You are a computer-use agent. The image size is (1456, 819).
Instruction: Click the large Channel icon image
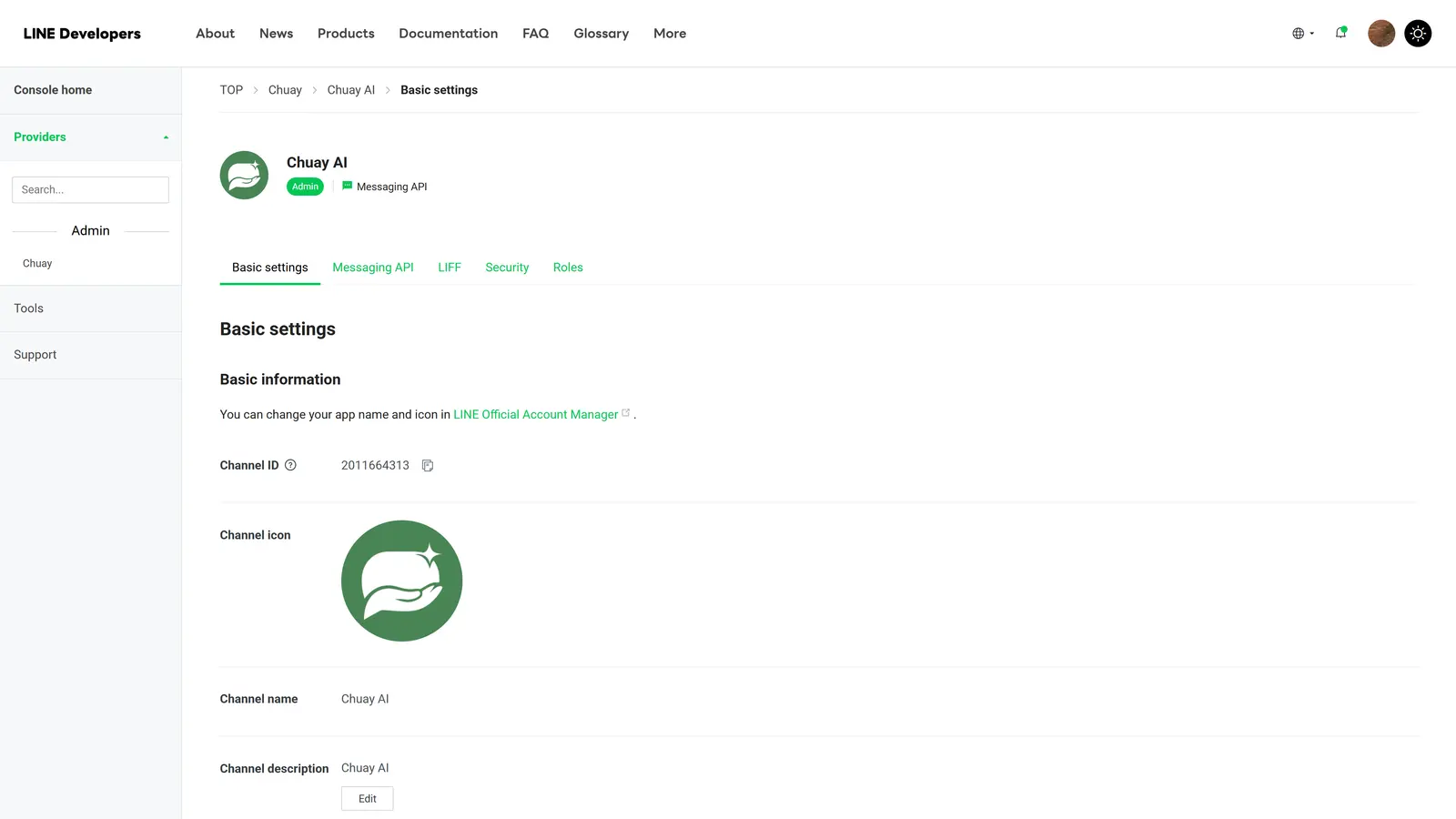(401, 581)
